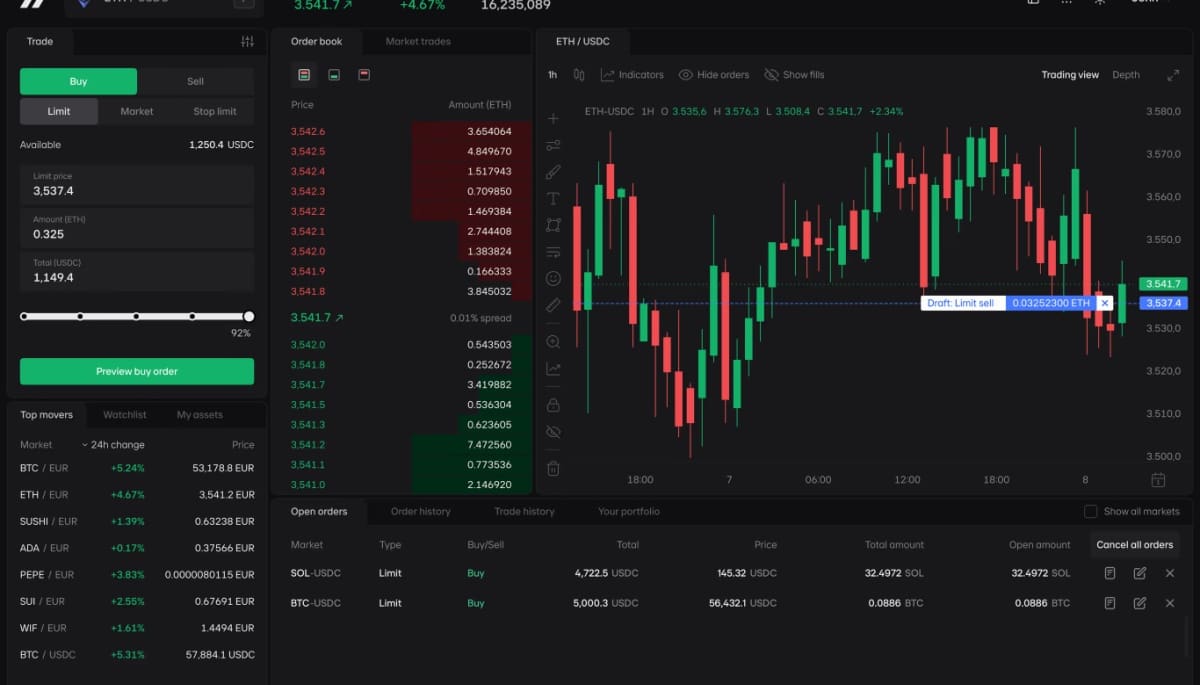The width and height of the screenshot is (1200, 685).
Task: Open the 1h timeframe selector
Action: [552, 75]
